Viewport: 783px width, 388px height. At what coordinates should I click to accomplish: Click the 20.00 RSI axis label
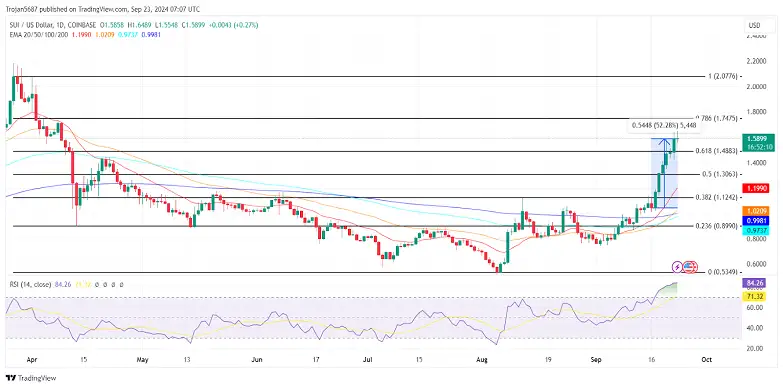pos(755,349)
